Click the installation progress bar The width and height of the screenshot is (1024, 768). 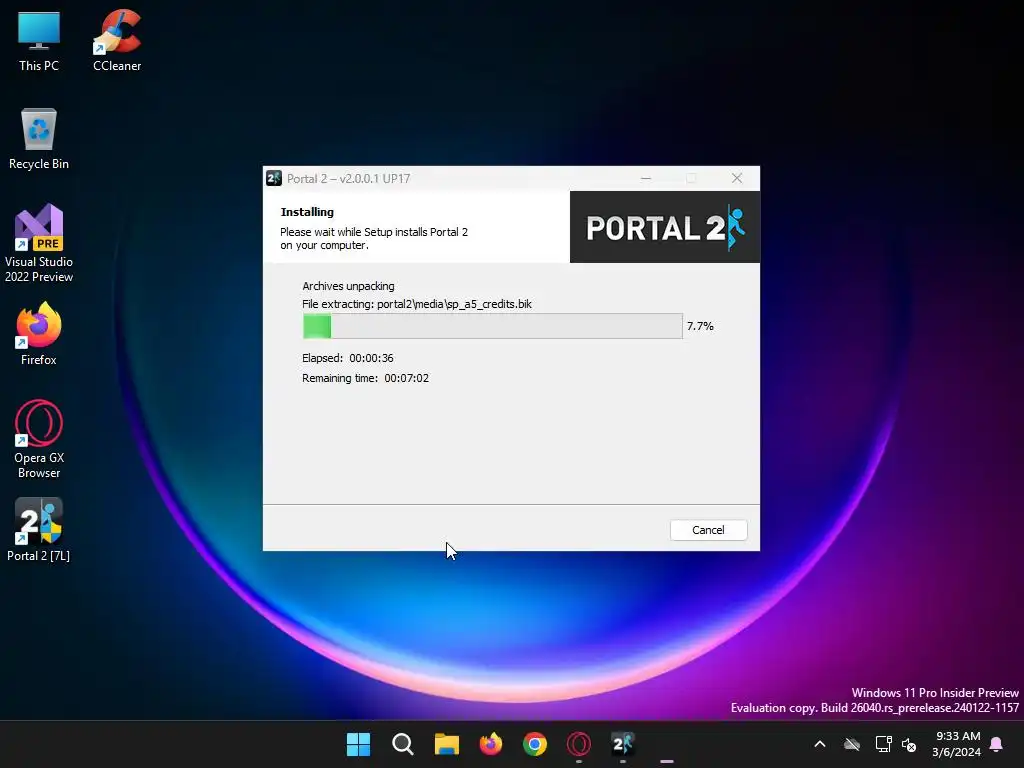pyautogui.click(x=492, y=326)
